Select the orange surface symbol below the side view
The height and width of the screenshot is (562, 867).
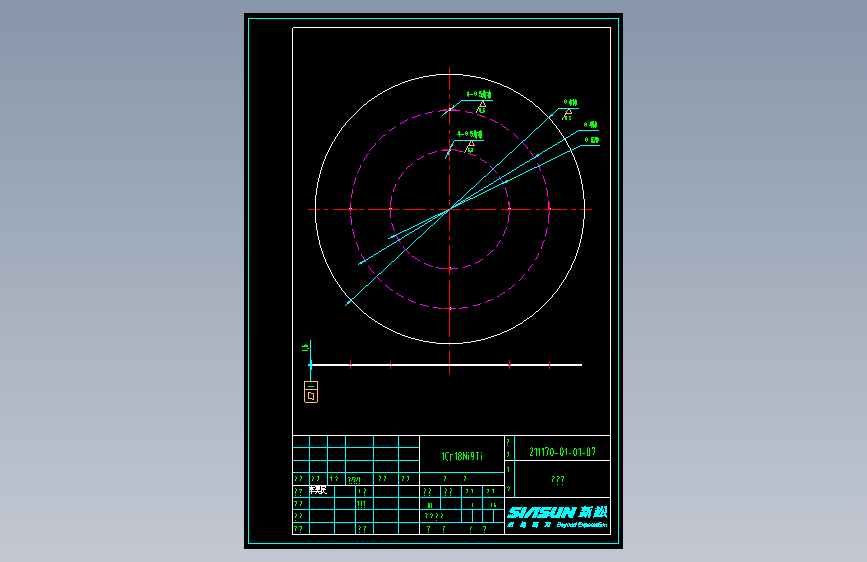tap(311, 392)
